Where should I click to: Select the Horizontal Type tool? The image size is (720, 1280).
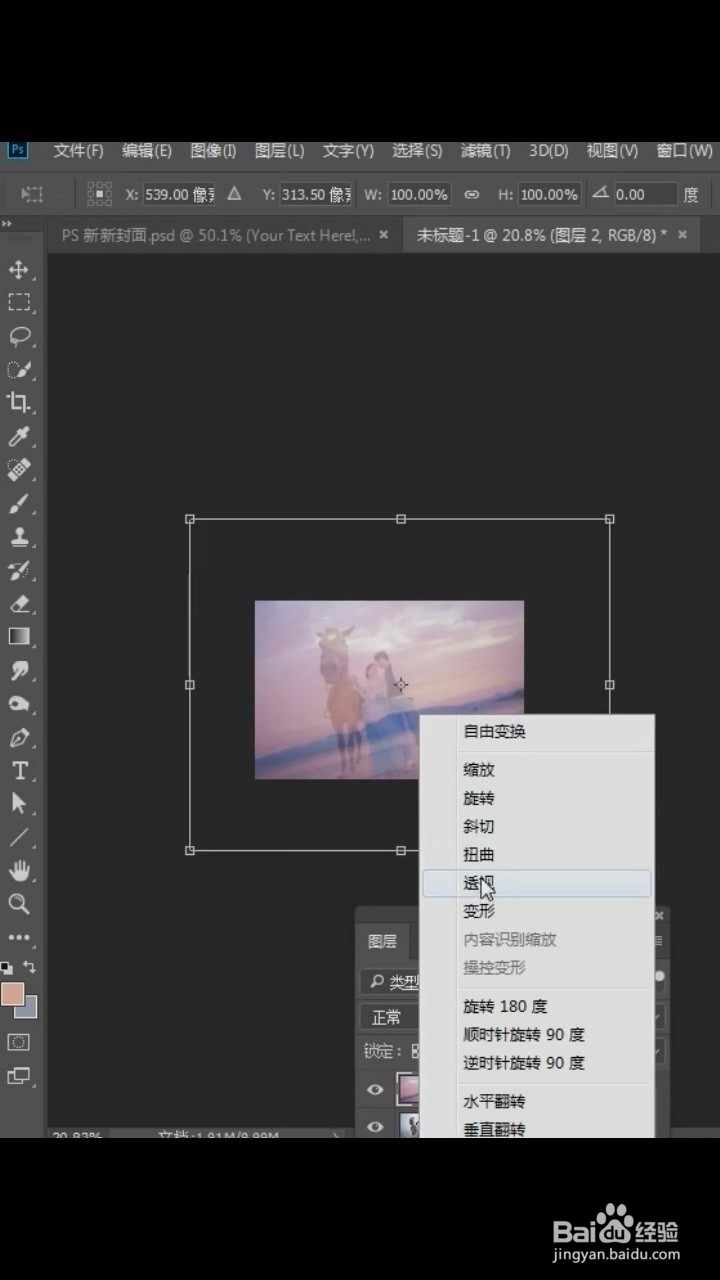pyautogui.click(x=19, y=771)
